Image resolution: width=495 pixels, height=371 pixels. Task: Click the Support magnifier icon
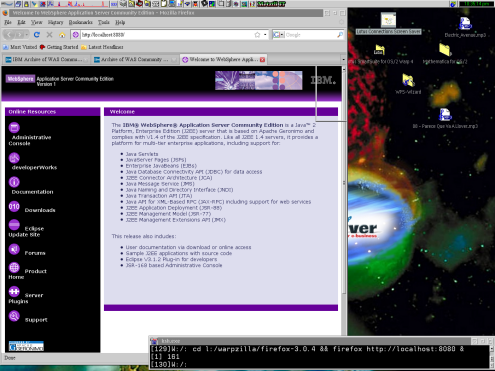14,316
